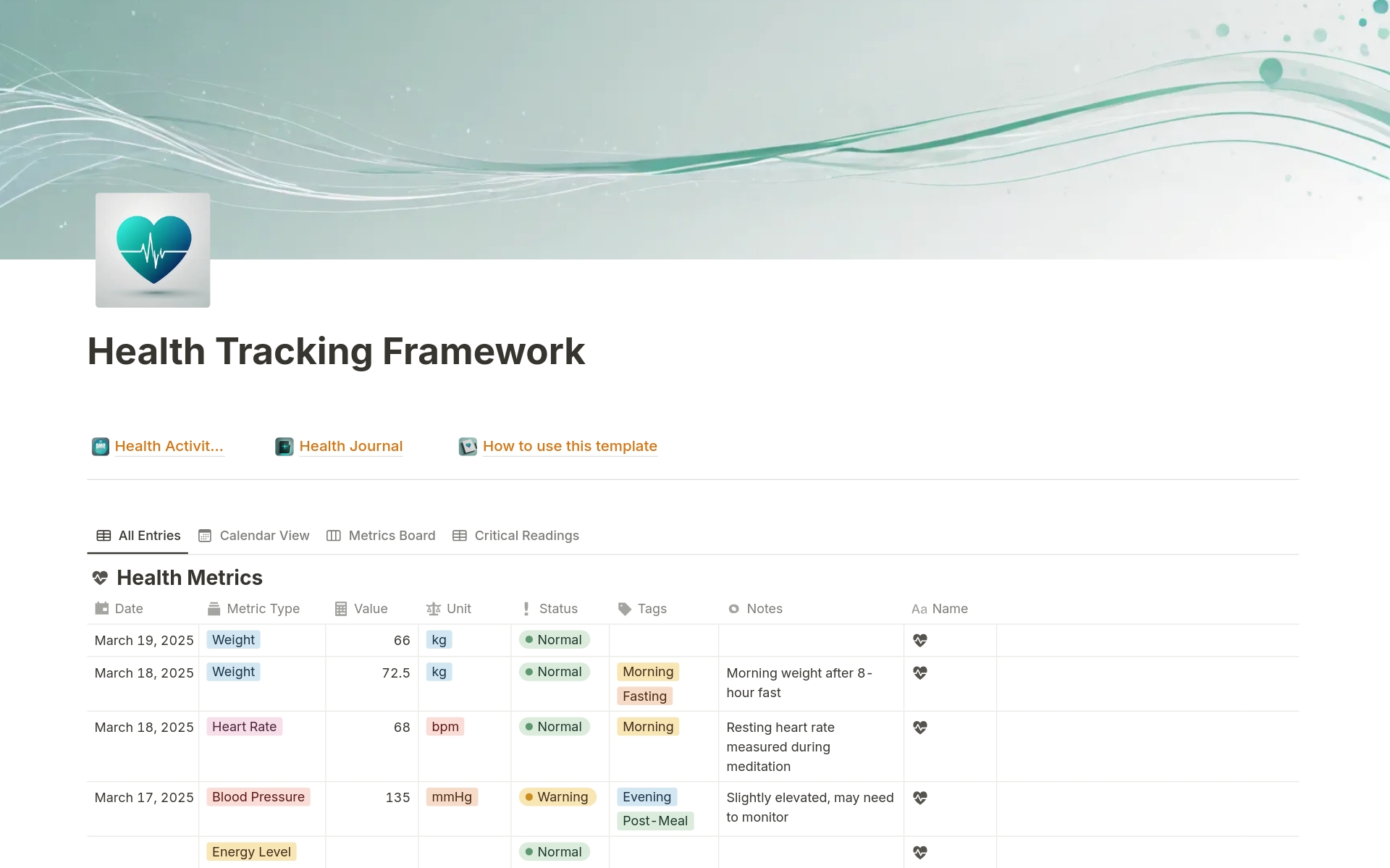Click the How to use template icon

point(468,447)
